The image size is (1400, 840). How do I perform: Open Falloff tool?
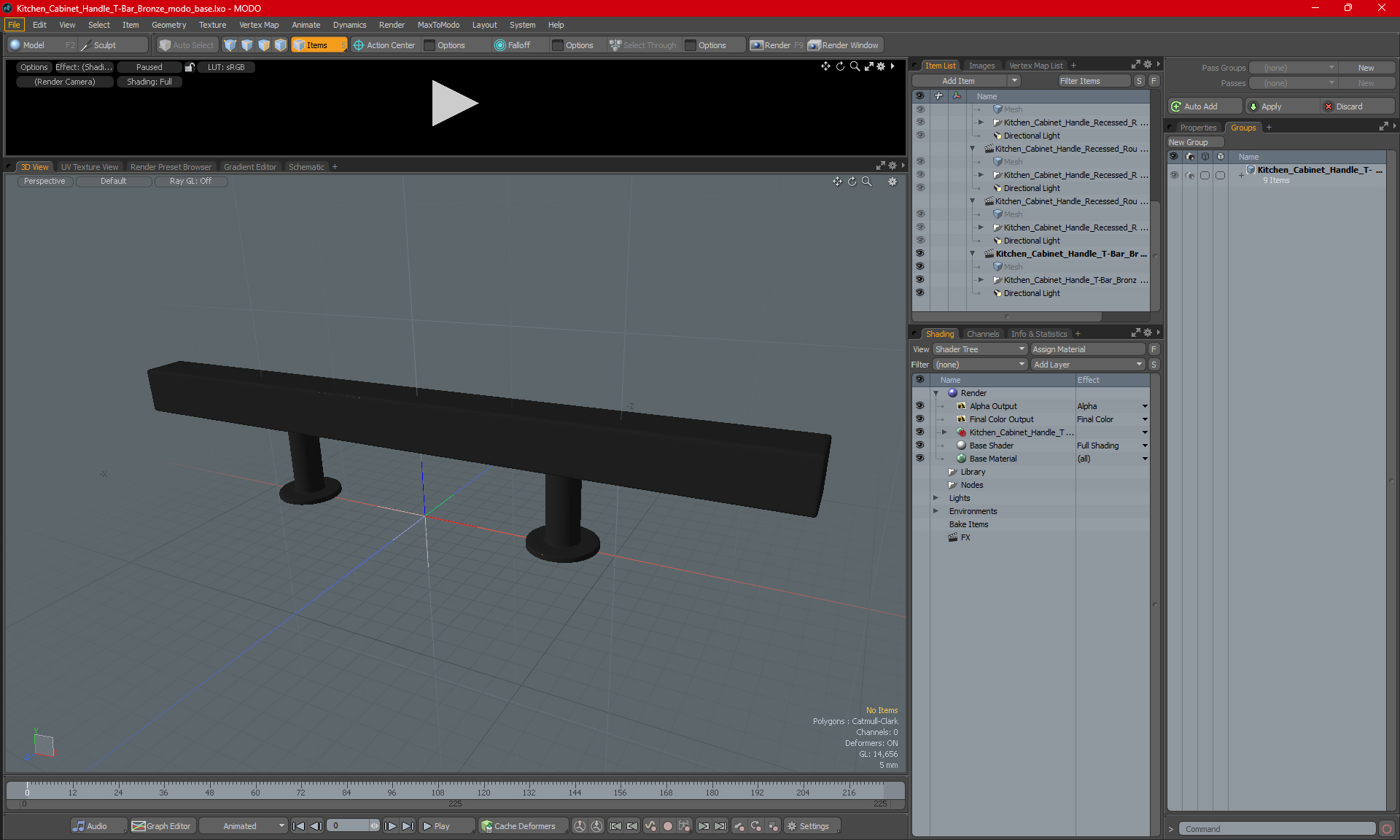513,45
